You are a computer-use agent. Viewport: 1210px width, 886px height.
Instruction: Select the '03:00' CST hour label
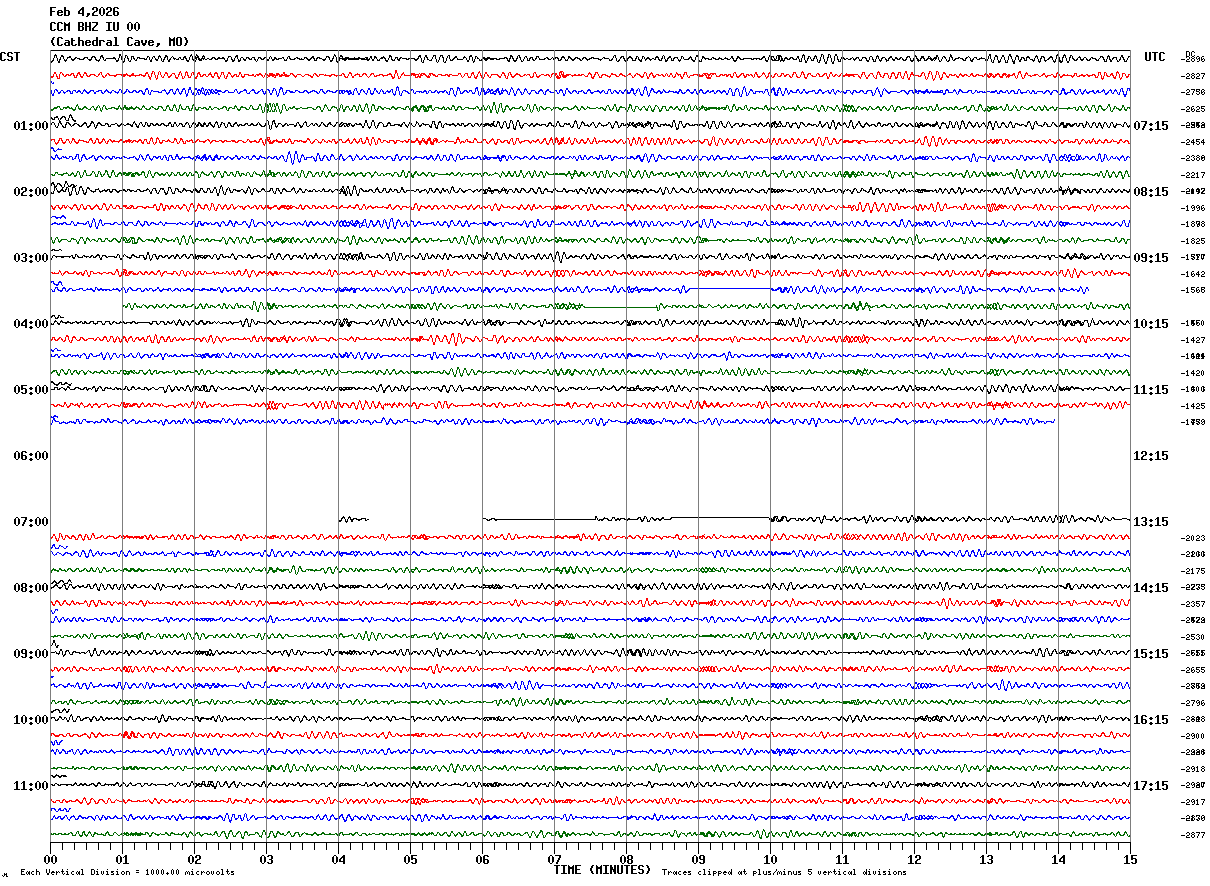(x=31, y=258)
